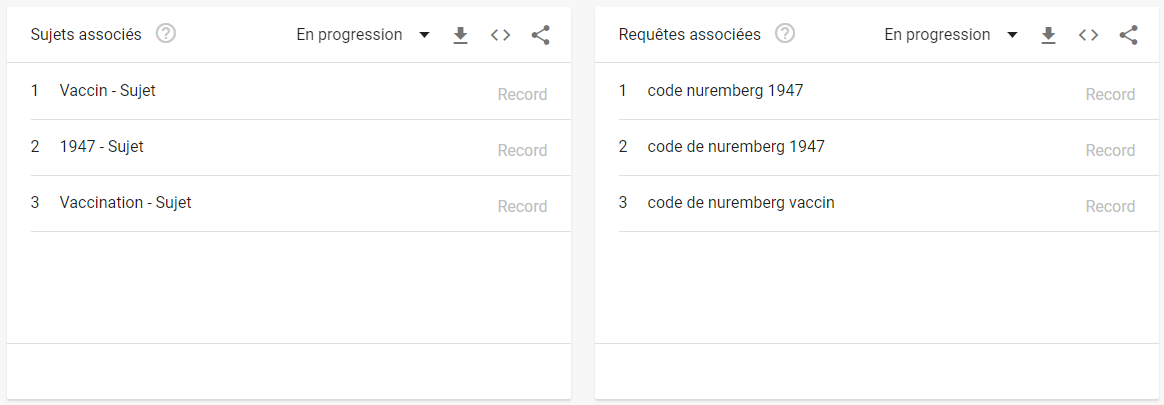Open the 1947 - Sujet topic

tap(101, 147)
